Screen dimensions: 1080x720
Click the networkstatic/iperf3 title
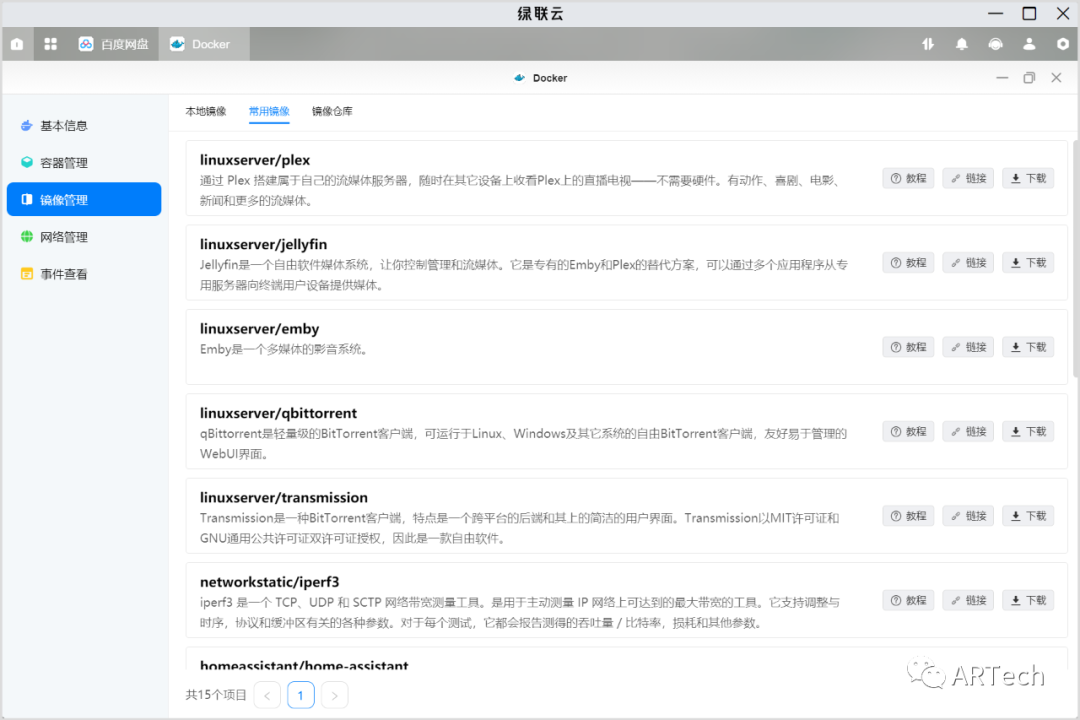[269, 582]
